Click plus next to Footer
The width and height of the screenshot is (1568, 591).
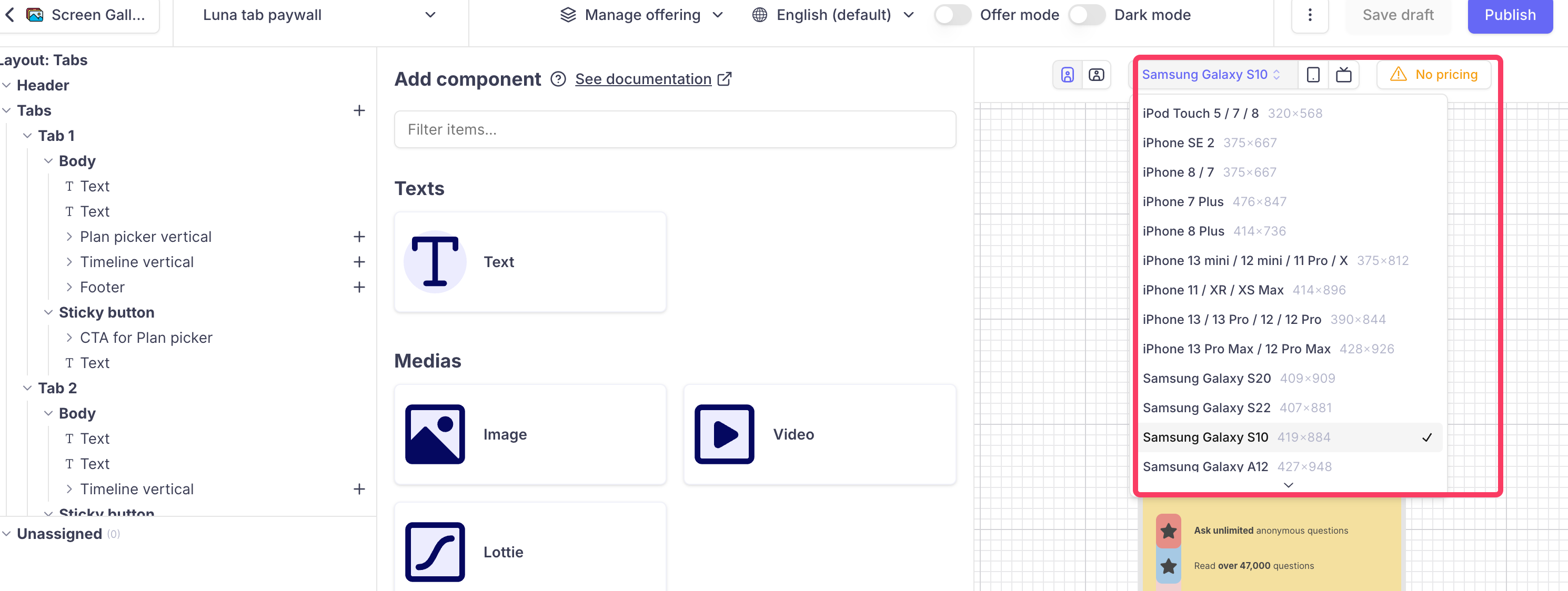359,287
